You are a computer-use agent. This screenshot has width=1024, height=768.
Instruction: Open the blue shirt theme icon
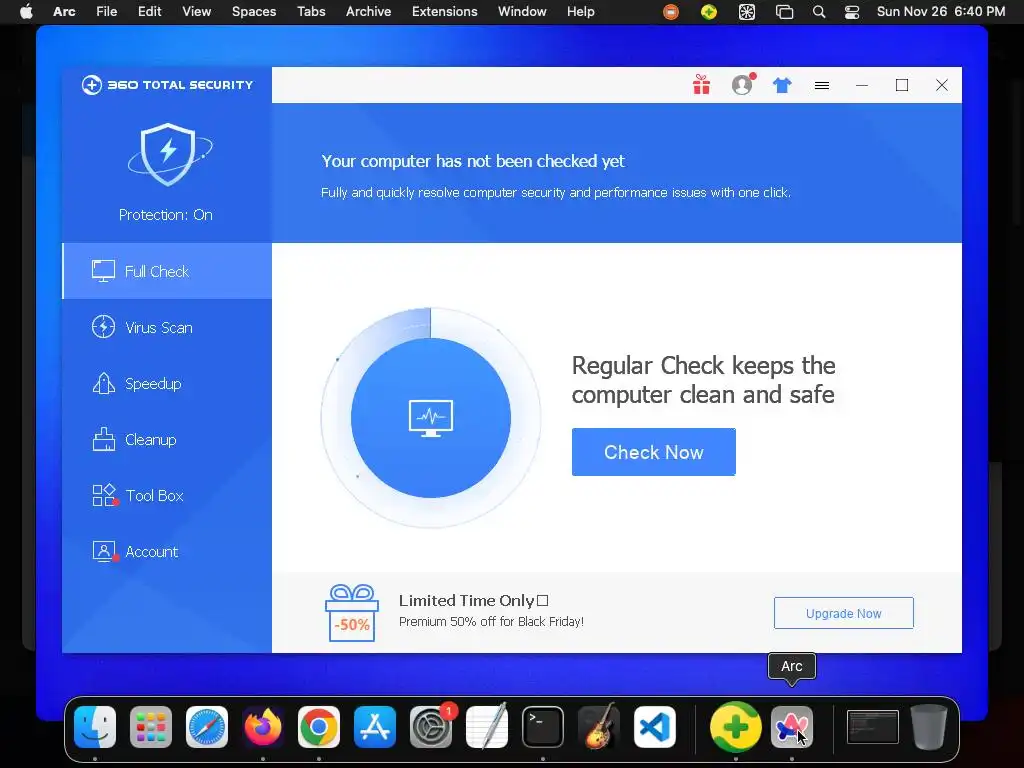(782, 85)
